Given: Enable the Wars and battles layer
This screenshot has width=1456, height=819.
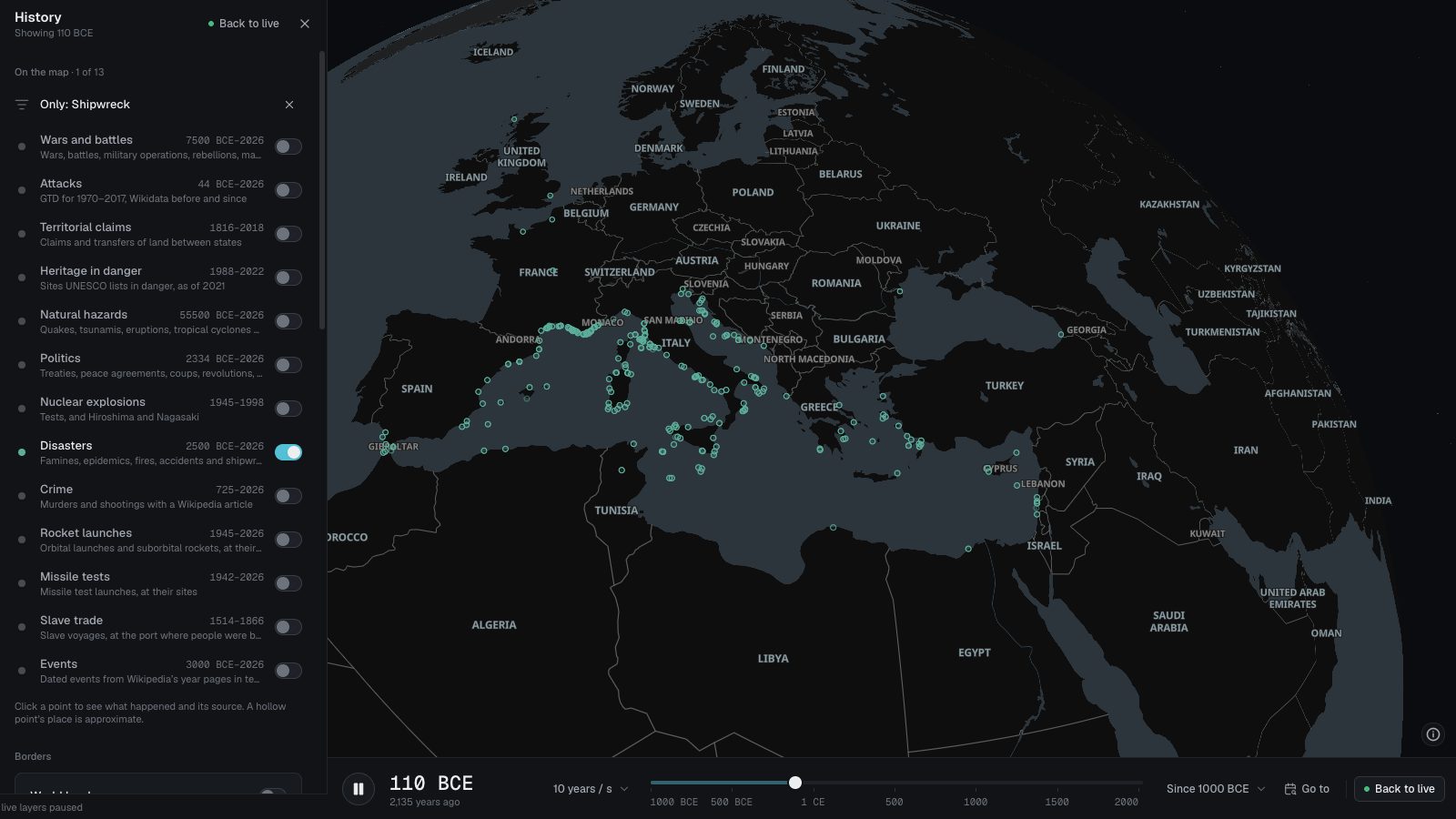Looking at the screenshot, I should point(288,147).
